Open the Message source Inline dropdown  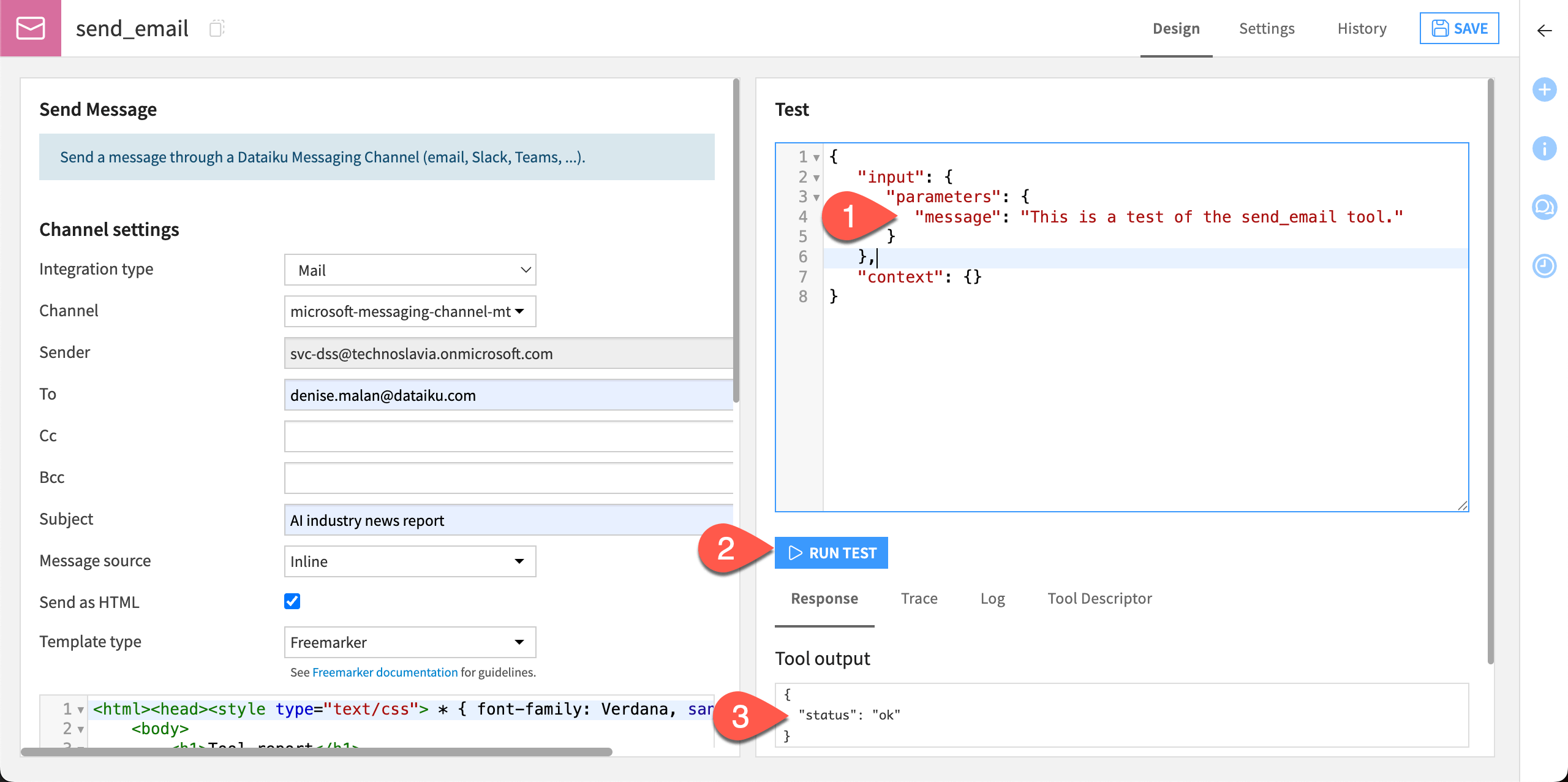click(410, 561)
